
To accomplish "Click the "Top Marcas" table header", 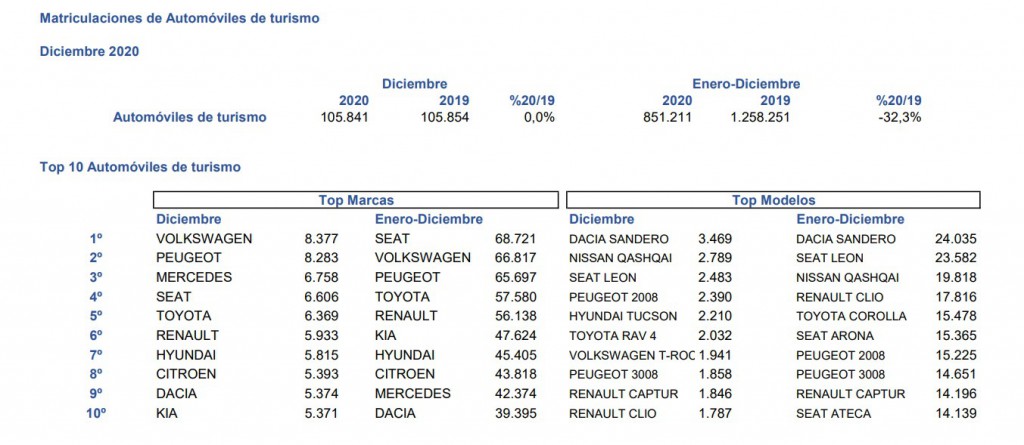I will [355, 200].
